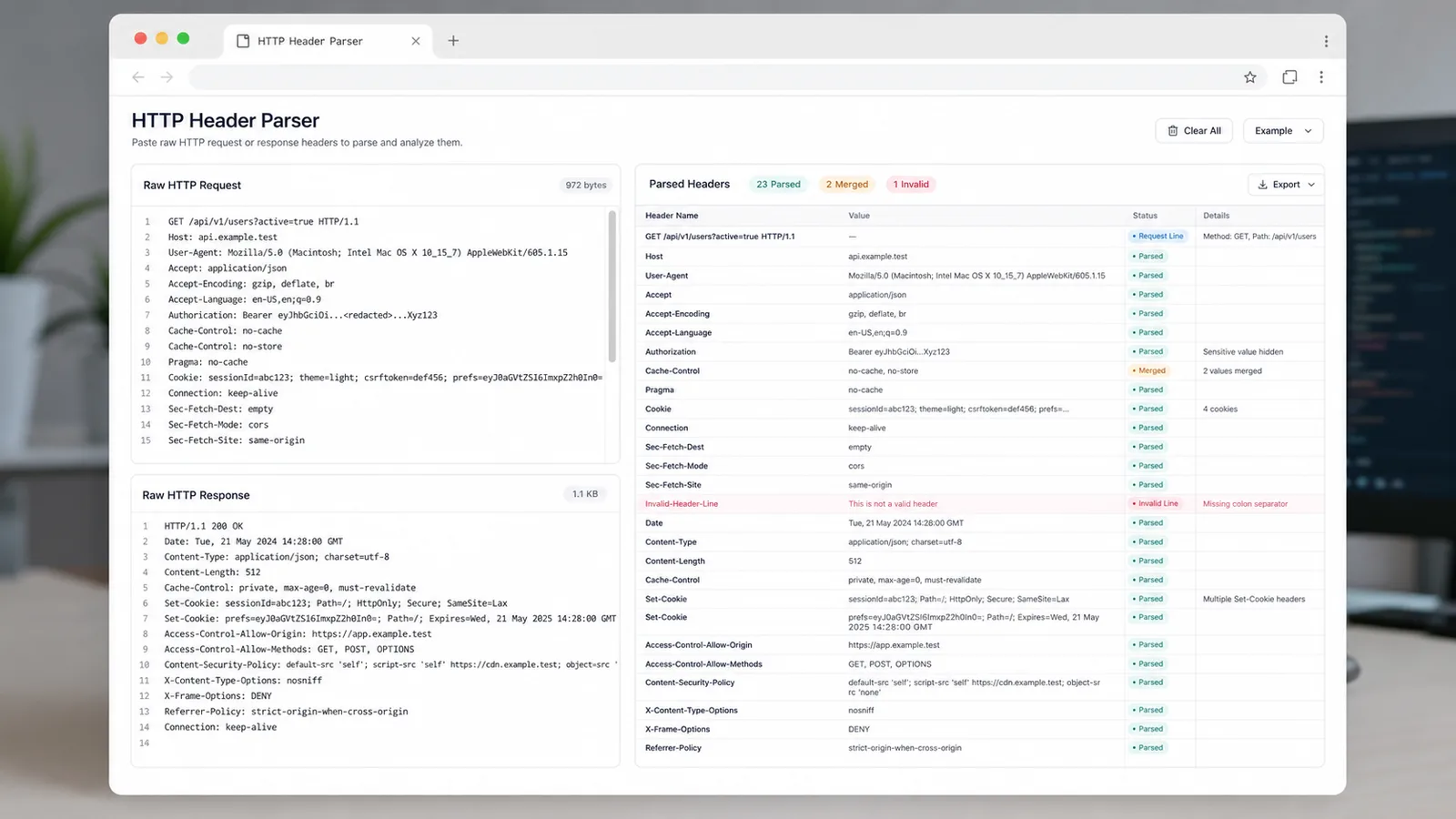Click the Parsed Headers panel title
This screenshot has height=819, width=1456.
coord(690,184)
